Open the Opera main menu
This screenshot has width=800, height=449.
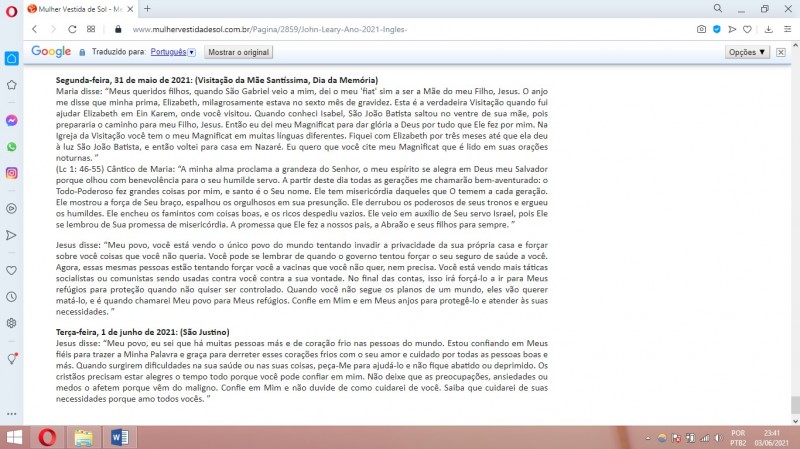pyautogui.click(x=10, y=8)
